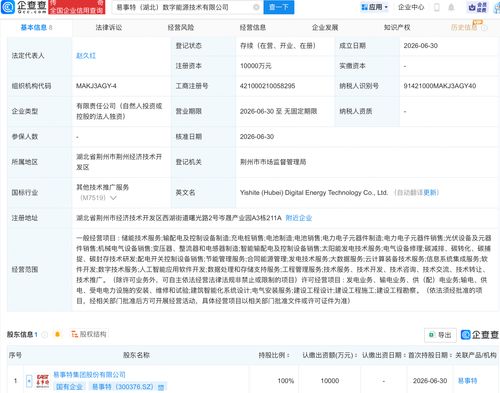Screen dimensions: 500x393
Task: Switch to the 法律诉讼 tab
Action: click(x=109, y=27)
